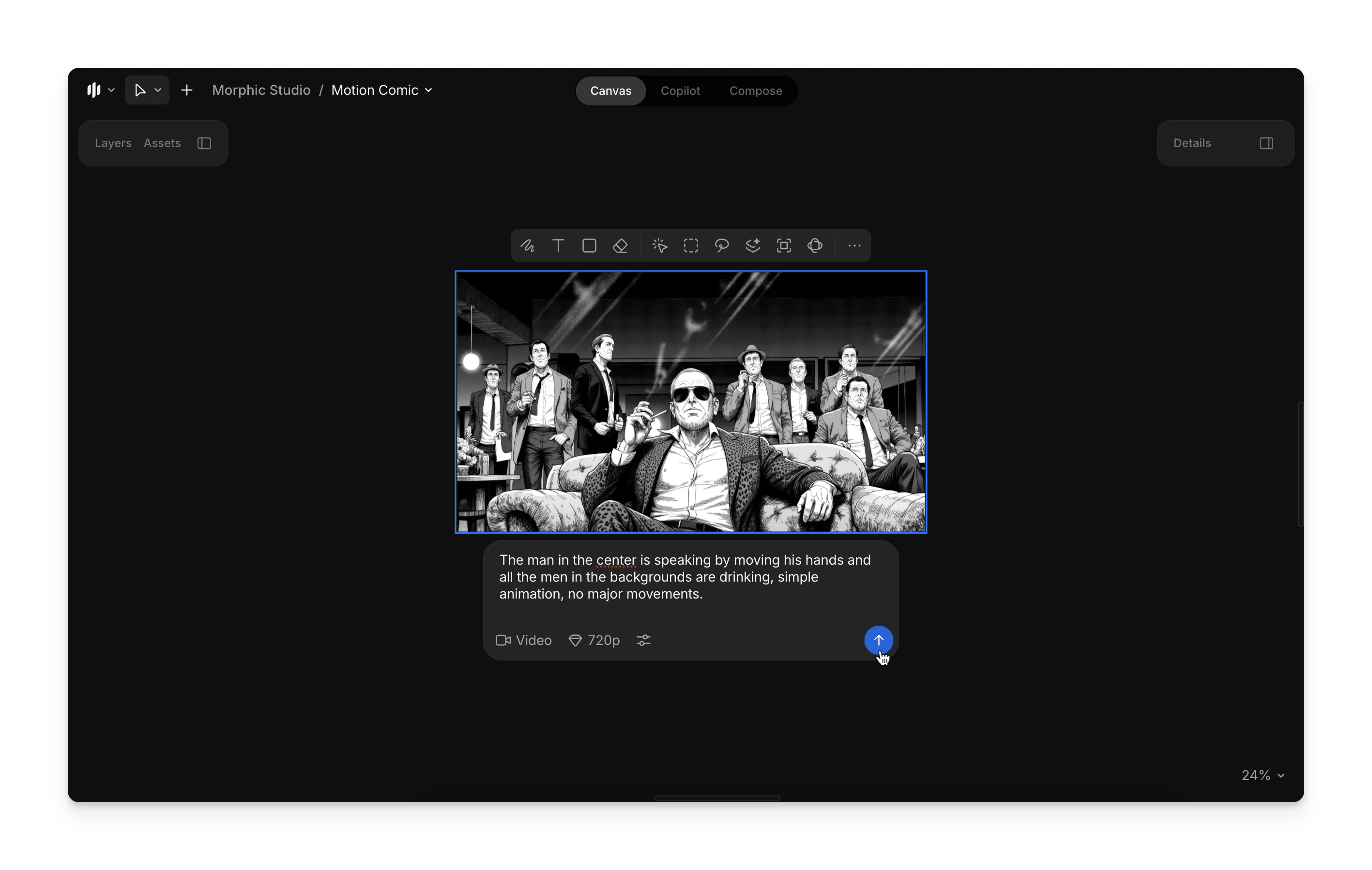1372x870 pixels.
Task: Select the freehand draw pen tool
Action: click(527, 246)
